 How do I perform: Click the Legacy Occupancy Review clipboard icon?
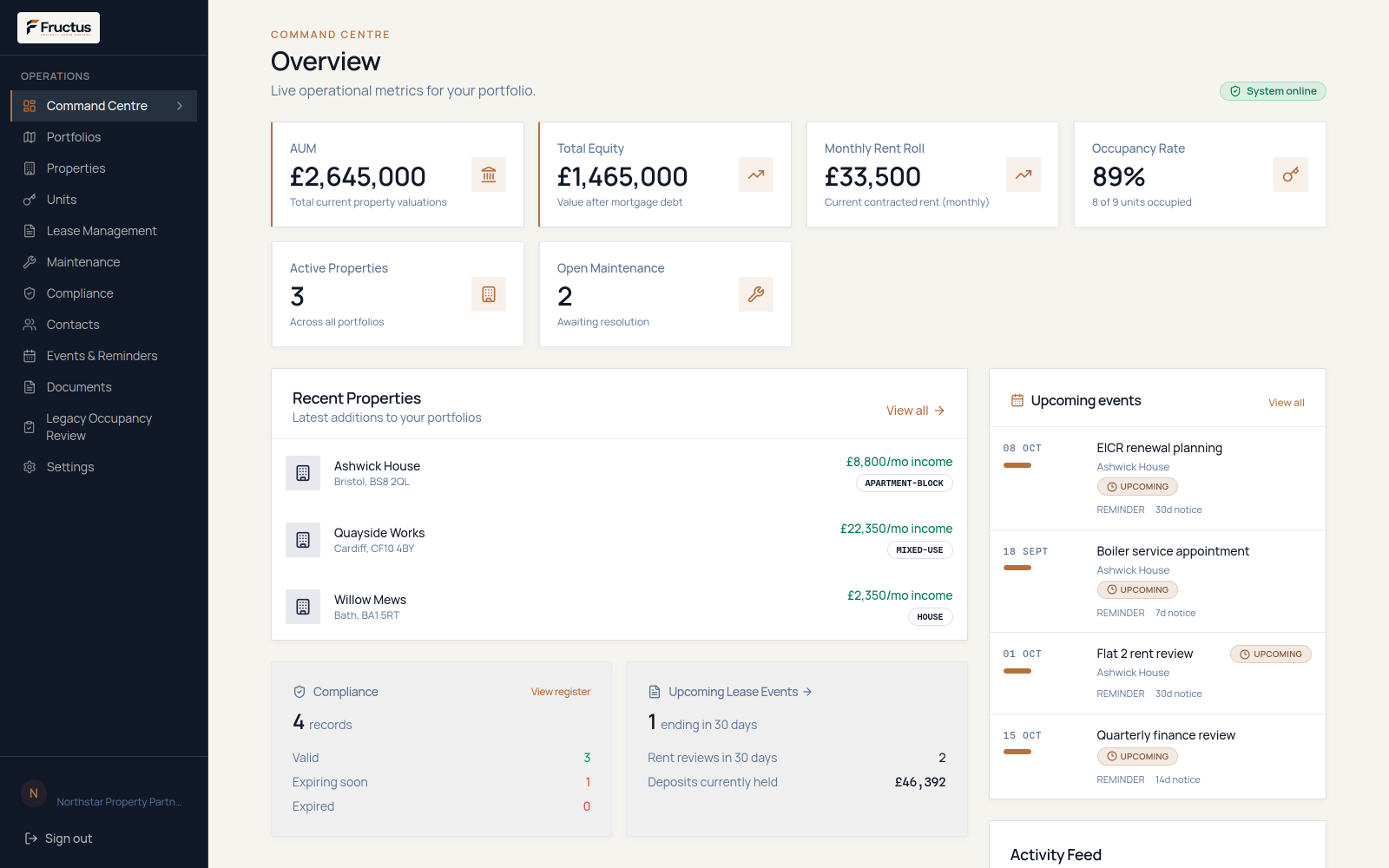30,427
